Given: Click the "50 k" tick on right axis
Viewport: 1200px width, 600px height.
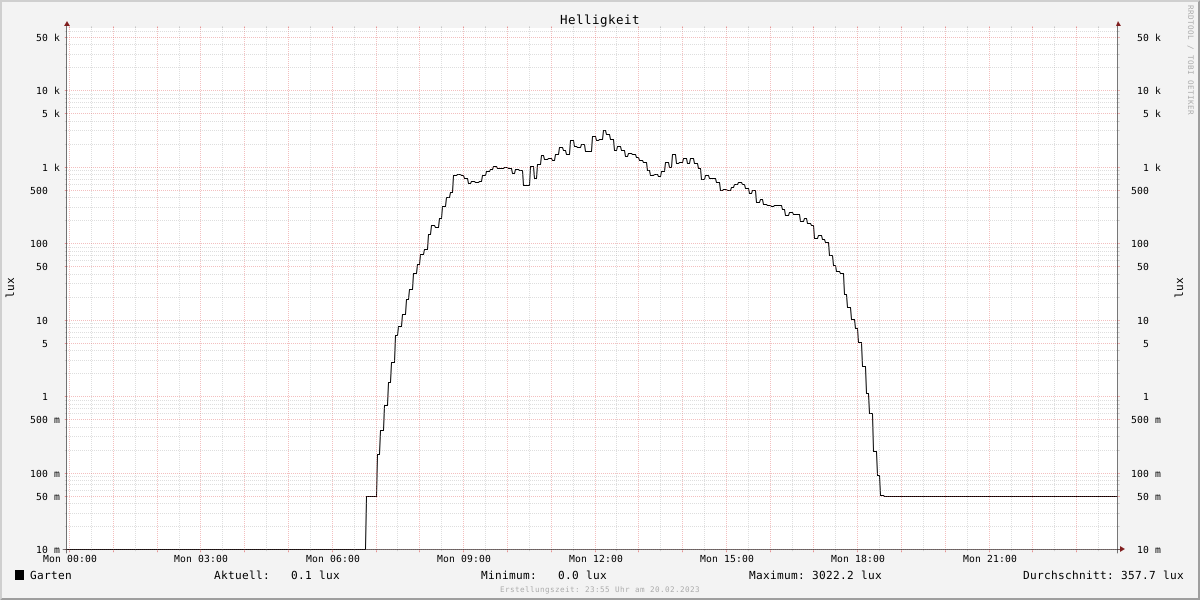Looking at the screenshot, I should (1149, 38).
